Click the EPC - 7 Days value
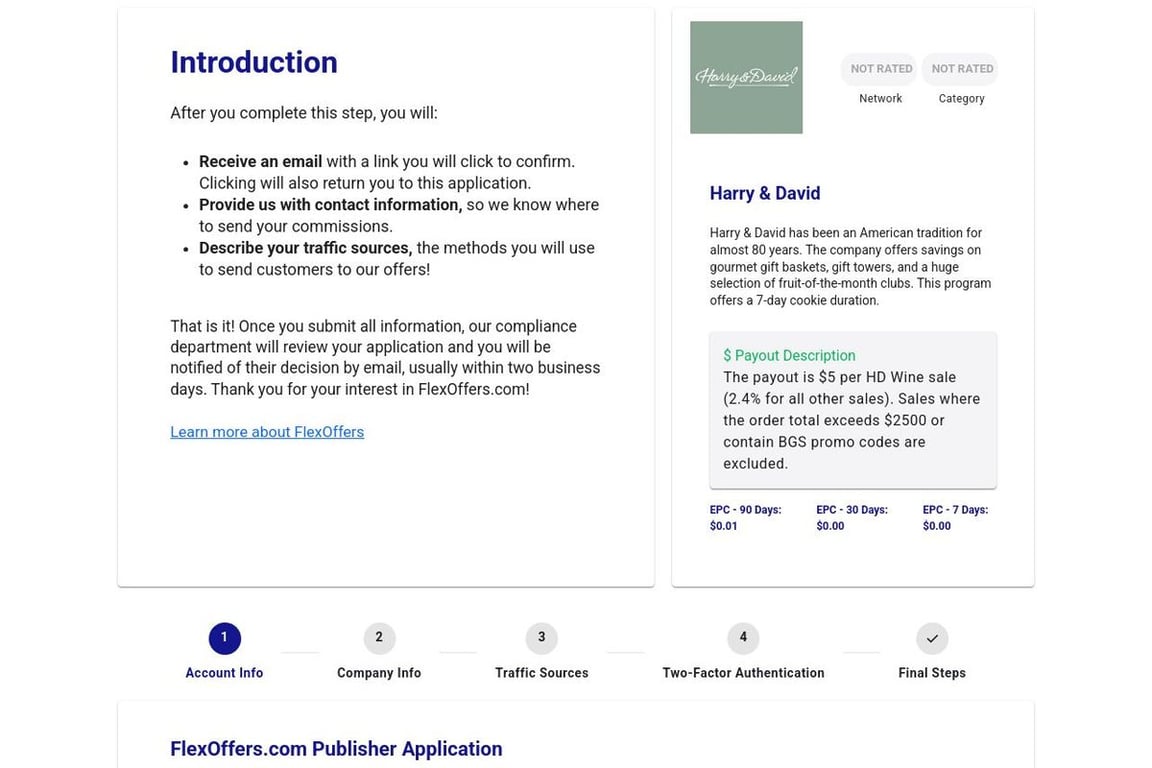The image size is (1152, 768). 937,526
